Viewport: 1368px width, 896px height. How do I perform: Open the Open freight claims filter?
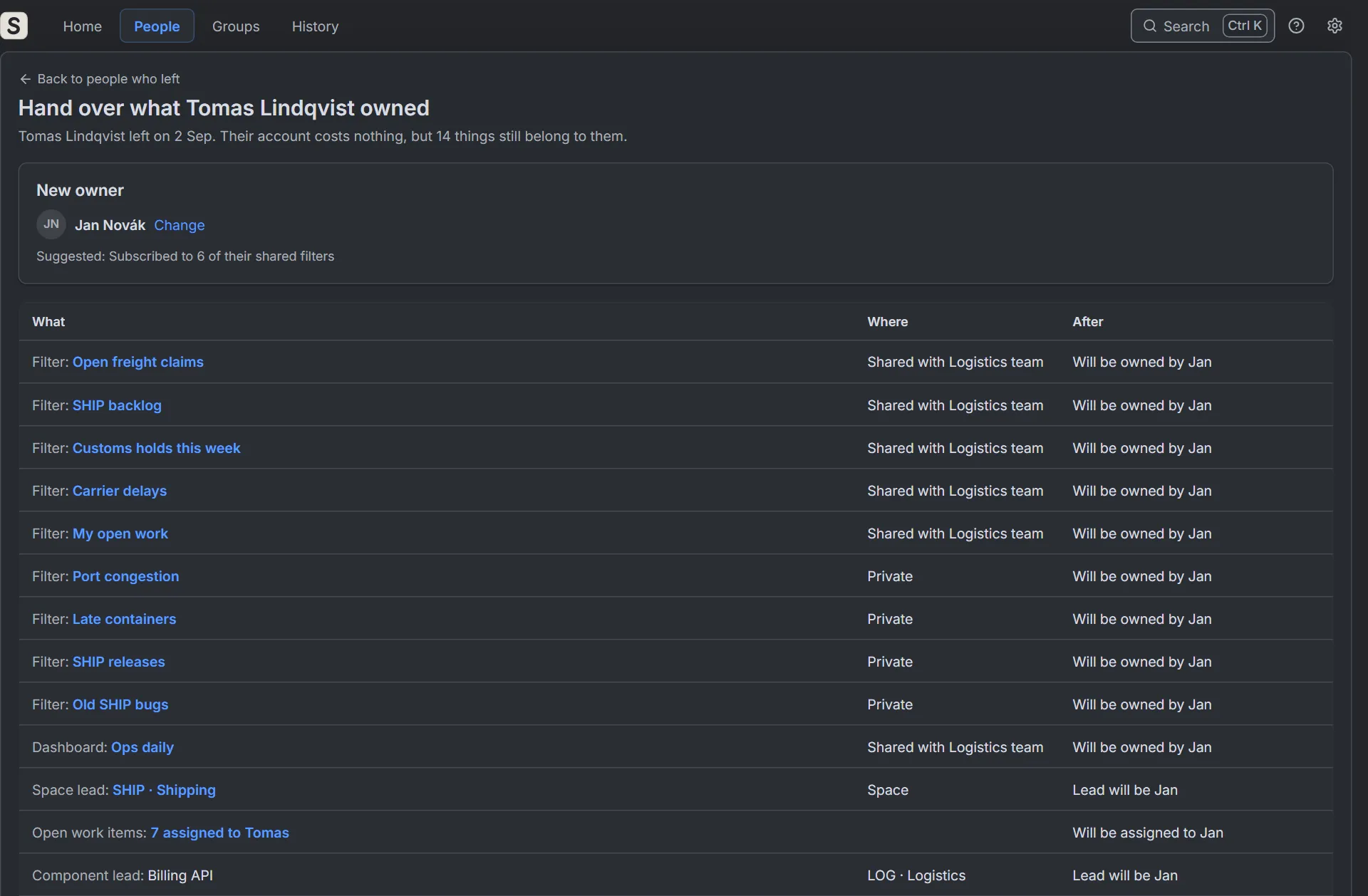(x=138, y=362)
